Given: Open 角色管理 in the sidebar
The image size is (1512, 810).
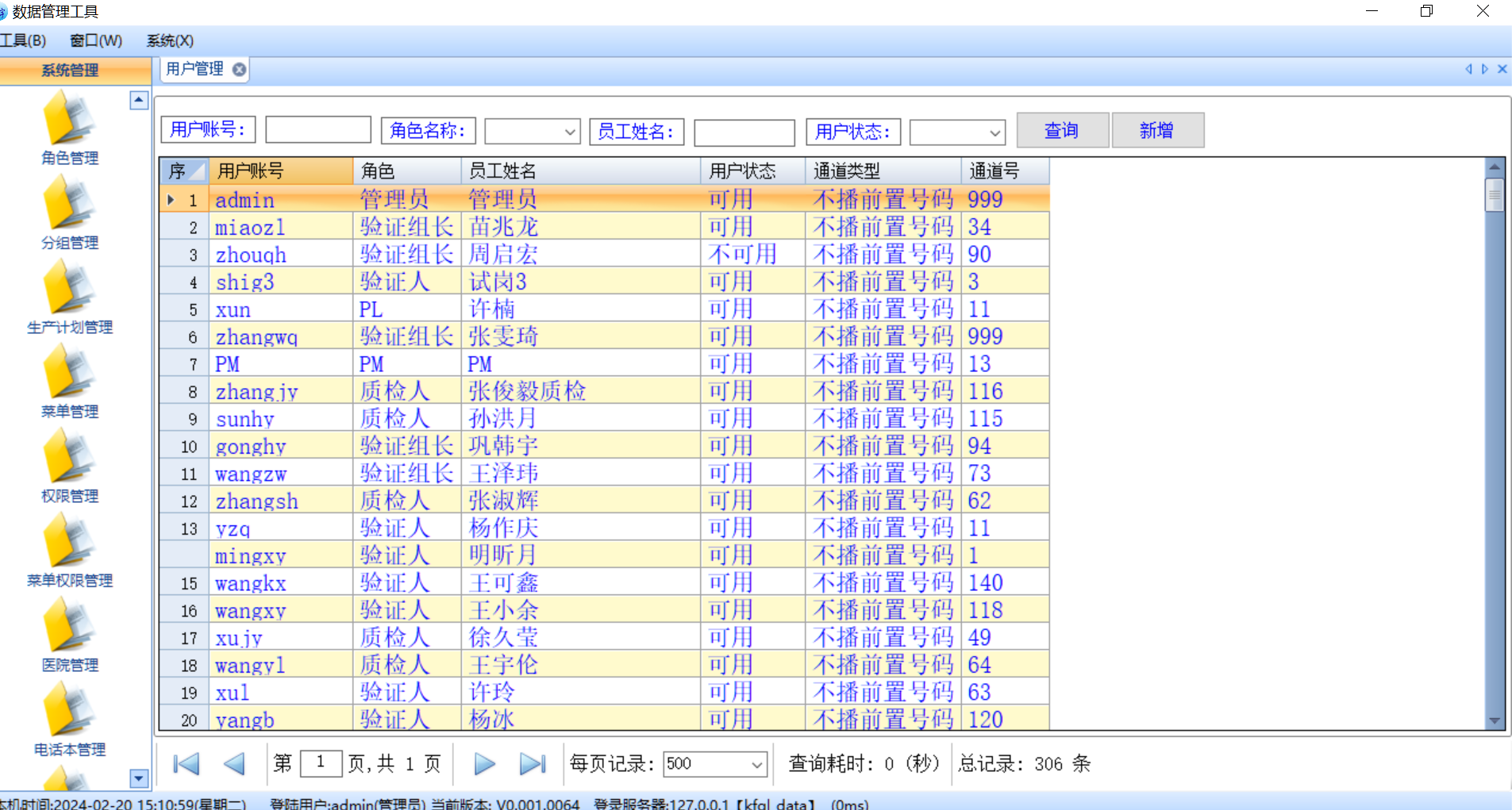Looking at the screenshot, I should pyautogui.click(x=69, y=129).
